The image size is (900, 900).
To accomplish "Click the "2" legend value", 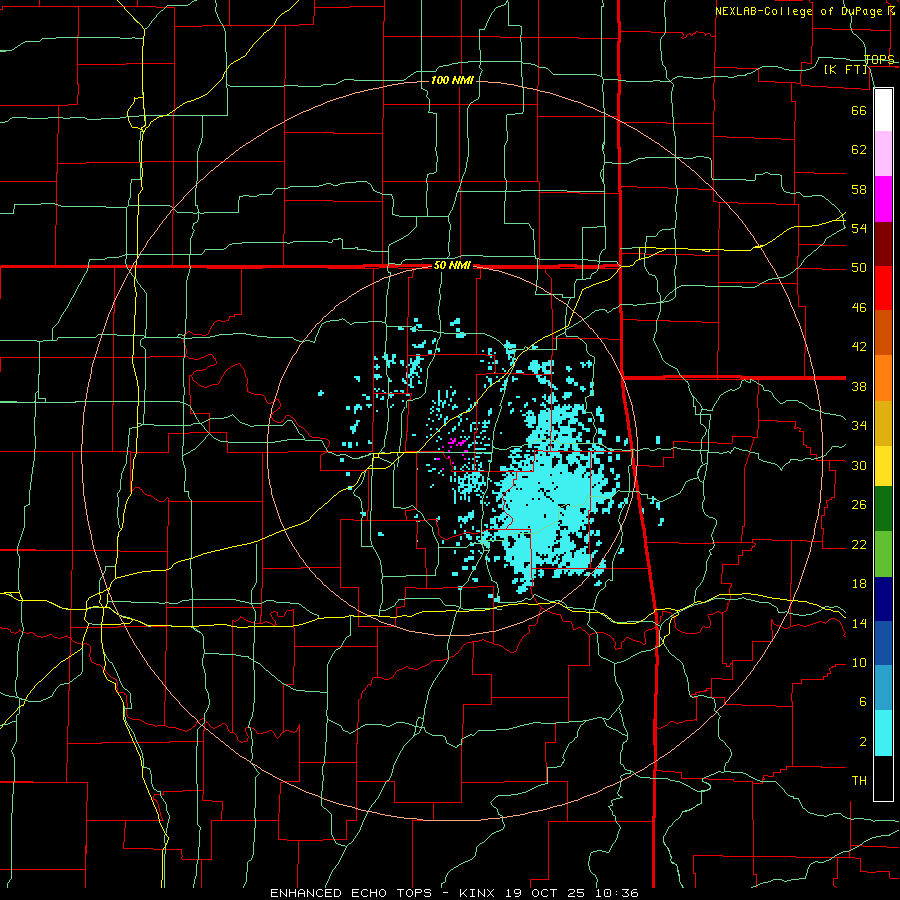I will [x=863, y=742].
